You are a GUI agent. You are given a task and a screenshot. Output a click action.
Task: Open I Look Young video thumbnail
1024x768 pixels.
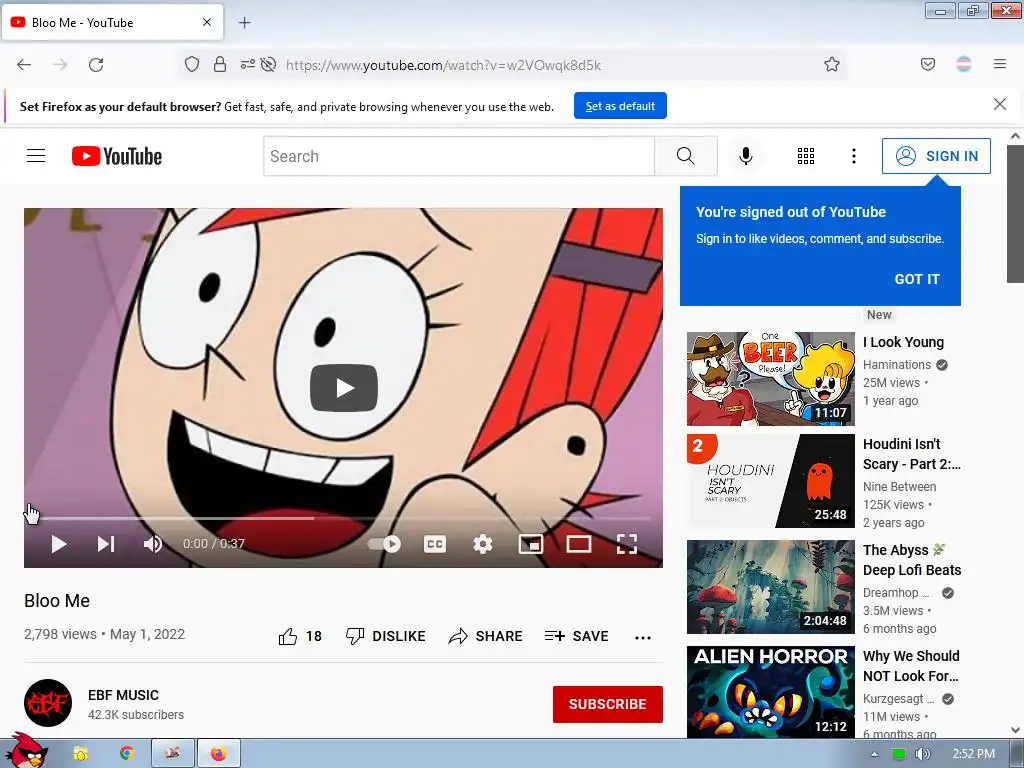[771, 379]
